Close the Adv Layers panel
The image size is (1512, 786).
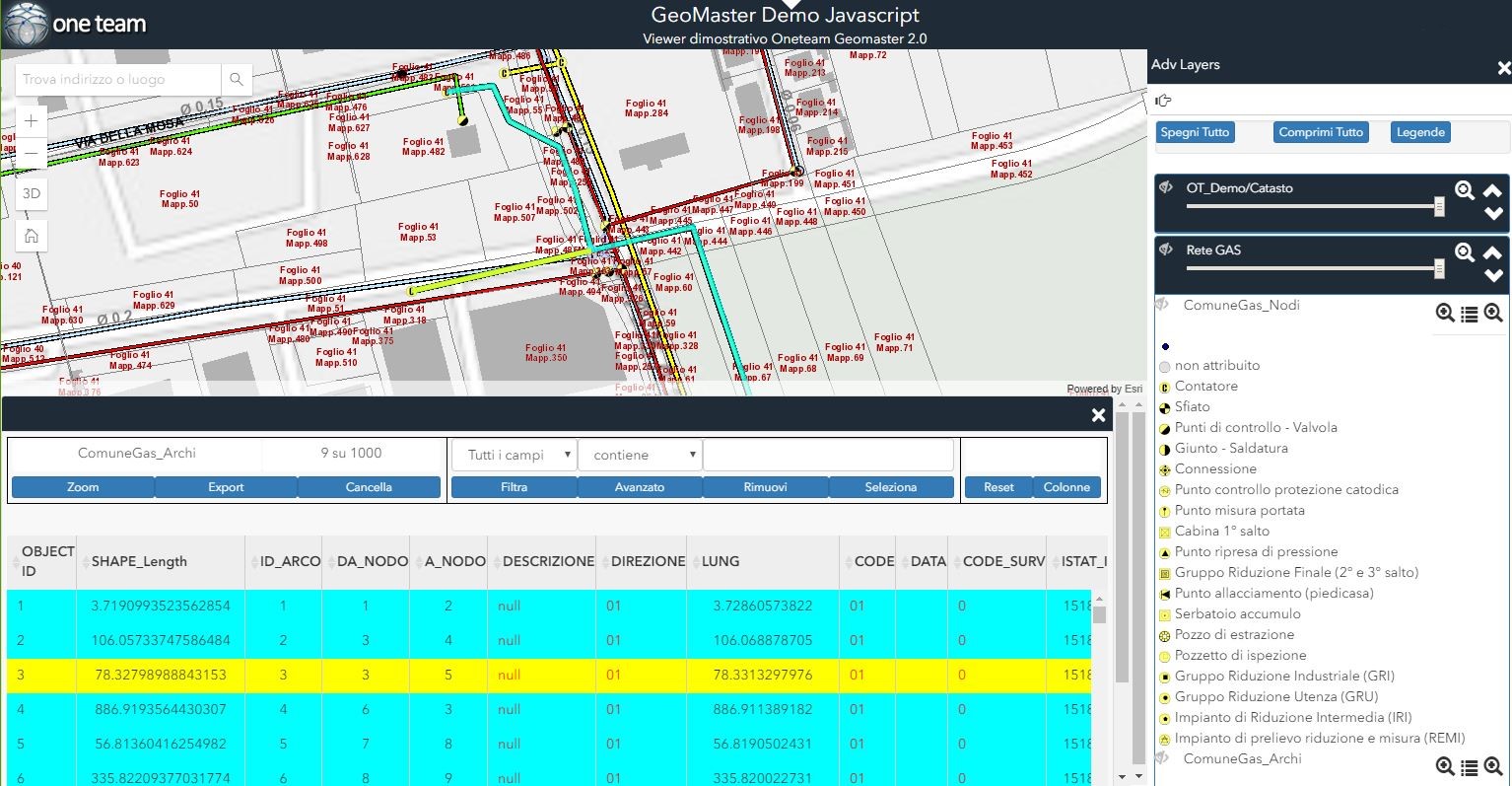[x=1503, y=68]
